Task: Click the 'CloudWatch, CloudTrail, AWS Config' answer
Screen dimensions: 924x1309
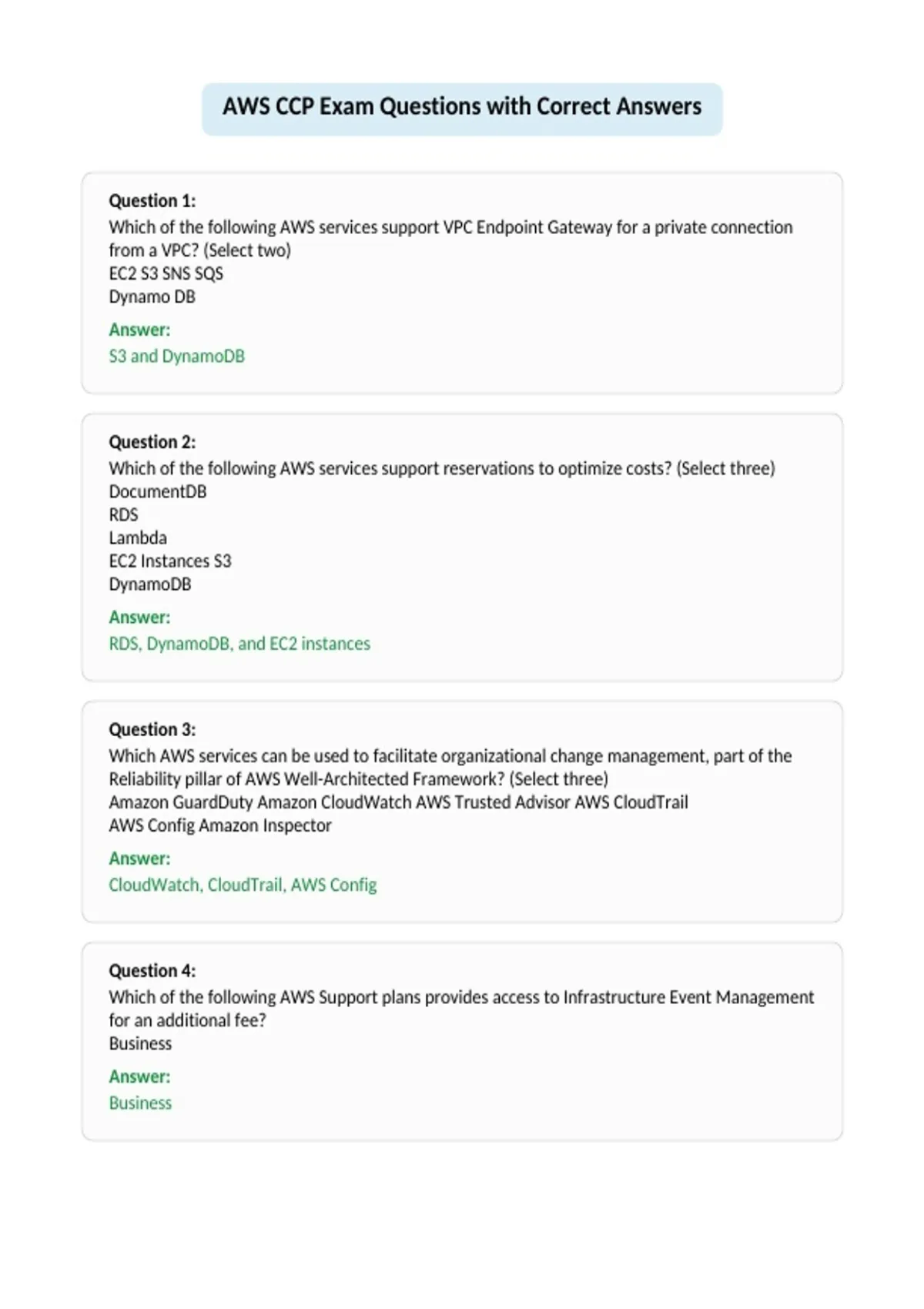Action: tap(243, 885)
